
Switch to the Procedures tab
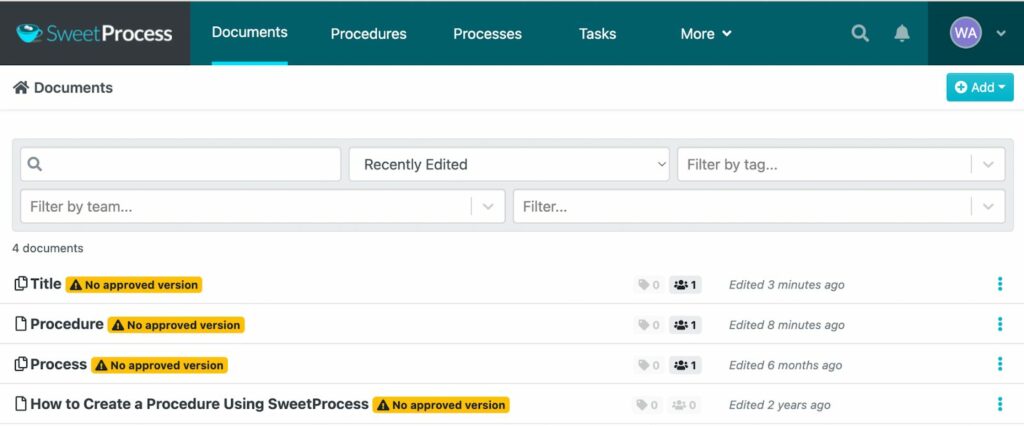pyautogui.click(x=368, y=34)
